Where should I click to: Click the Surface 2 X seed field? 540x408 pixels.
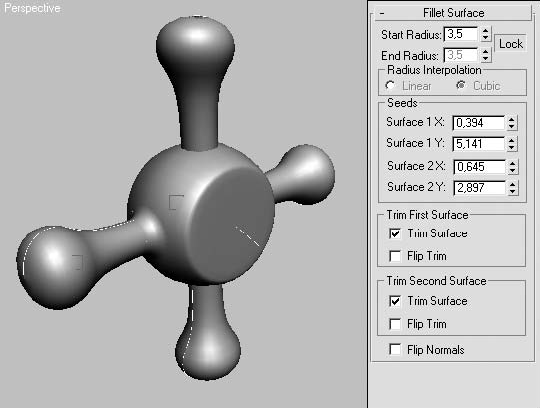pos(479,167)
